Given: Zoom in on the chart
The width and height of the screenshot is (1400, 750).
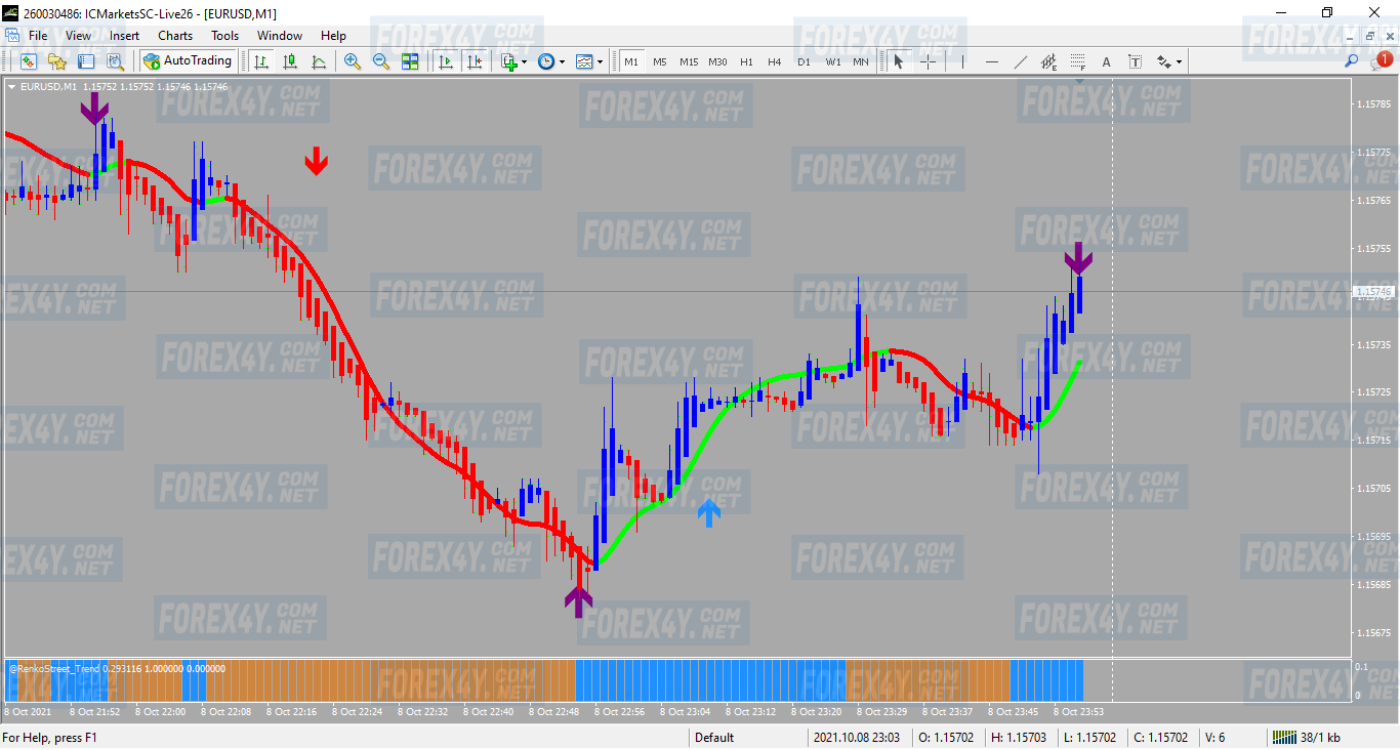Looking at the screenshot, I should [350, 61].
